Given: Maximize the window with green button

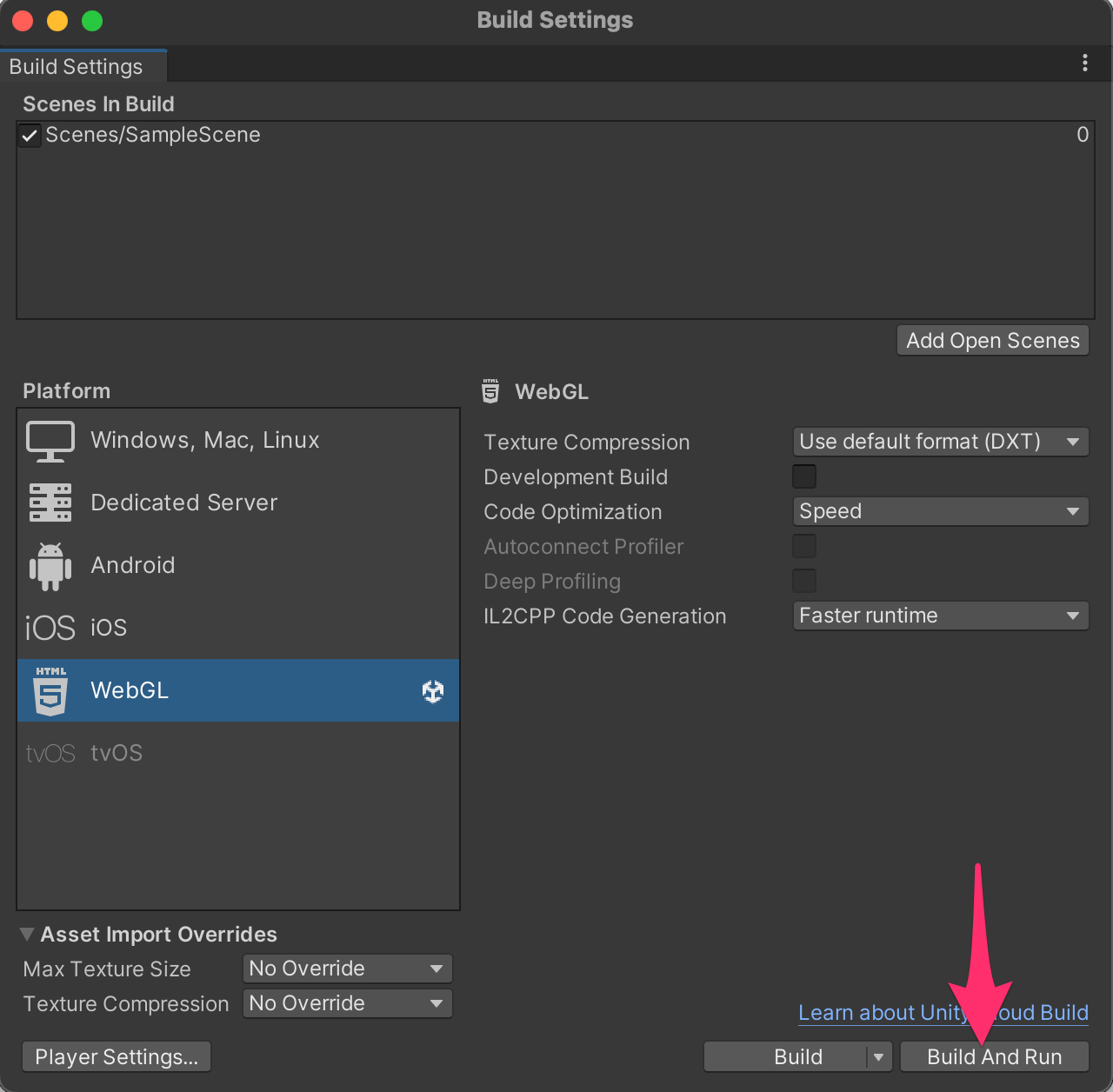Looking at the screenshot, I should coord(92,21).
